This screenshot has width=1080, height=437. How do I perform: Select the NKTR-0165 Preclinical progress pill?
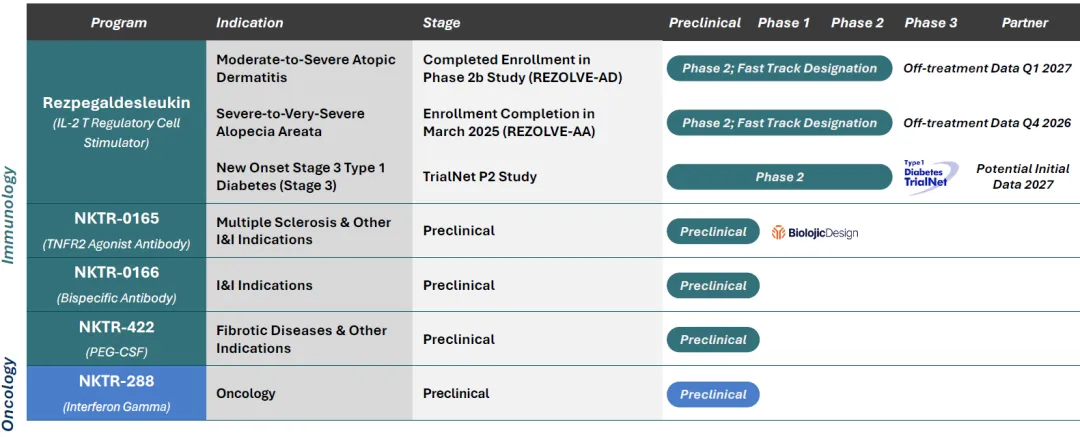pyautogui.click(x=713, y=232)
